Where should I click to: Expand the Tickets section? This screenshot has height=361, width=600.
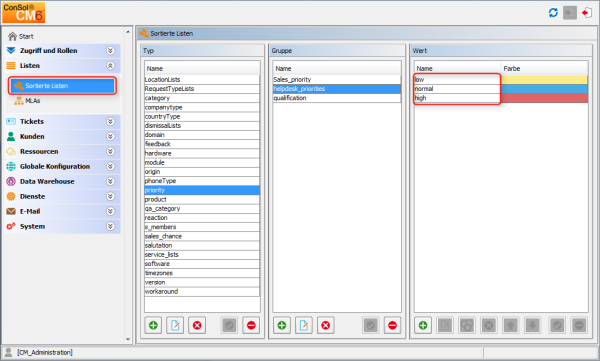(x=111, y=121)
